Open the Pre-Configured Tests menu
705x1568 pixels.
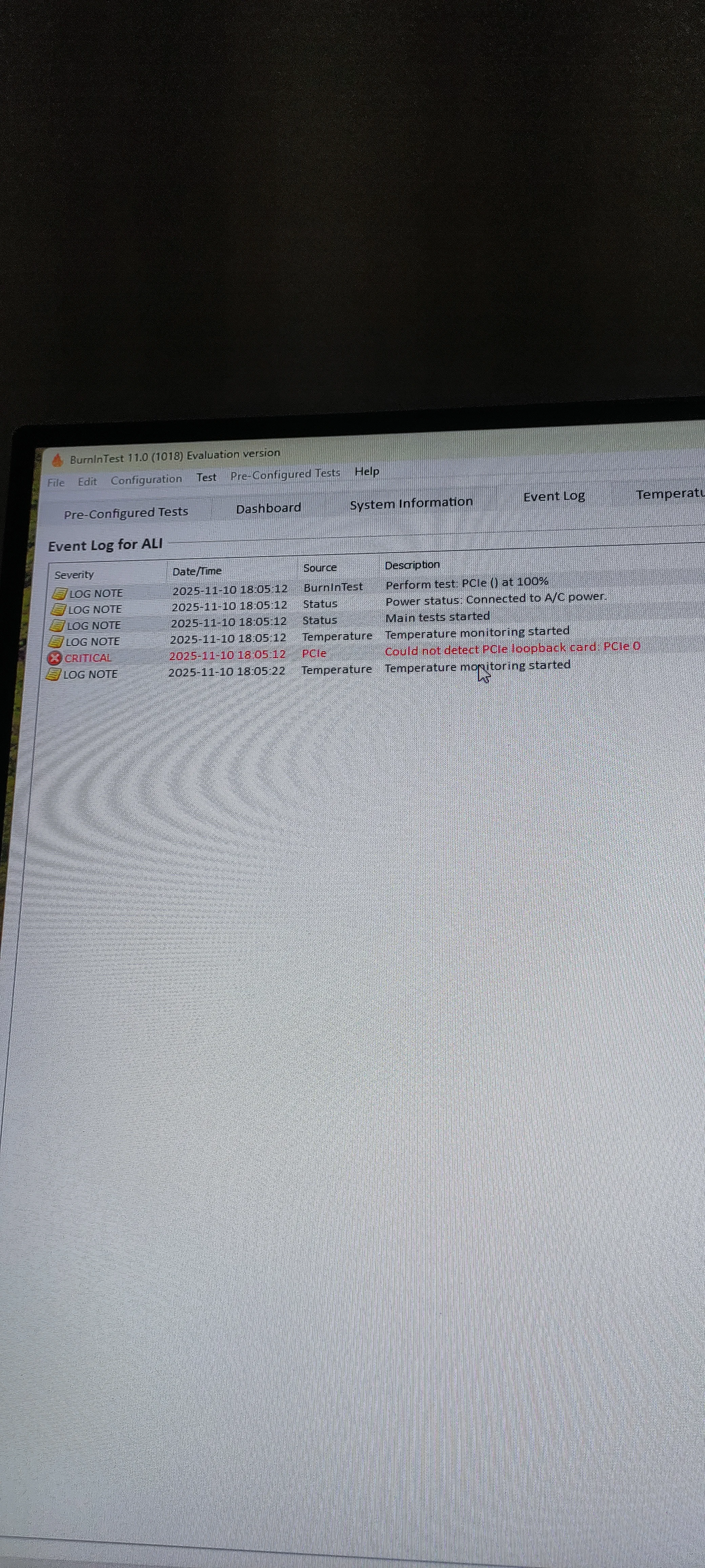click(x=285, y=474)
